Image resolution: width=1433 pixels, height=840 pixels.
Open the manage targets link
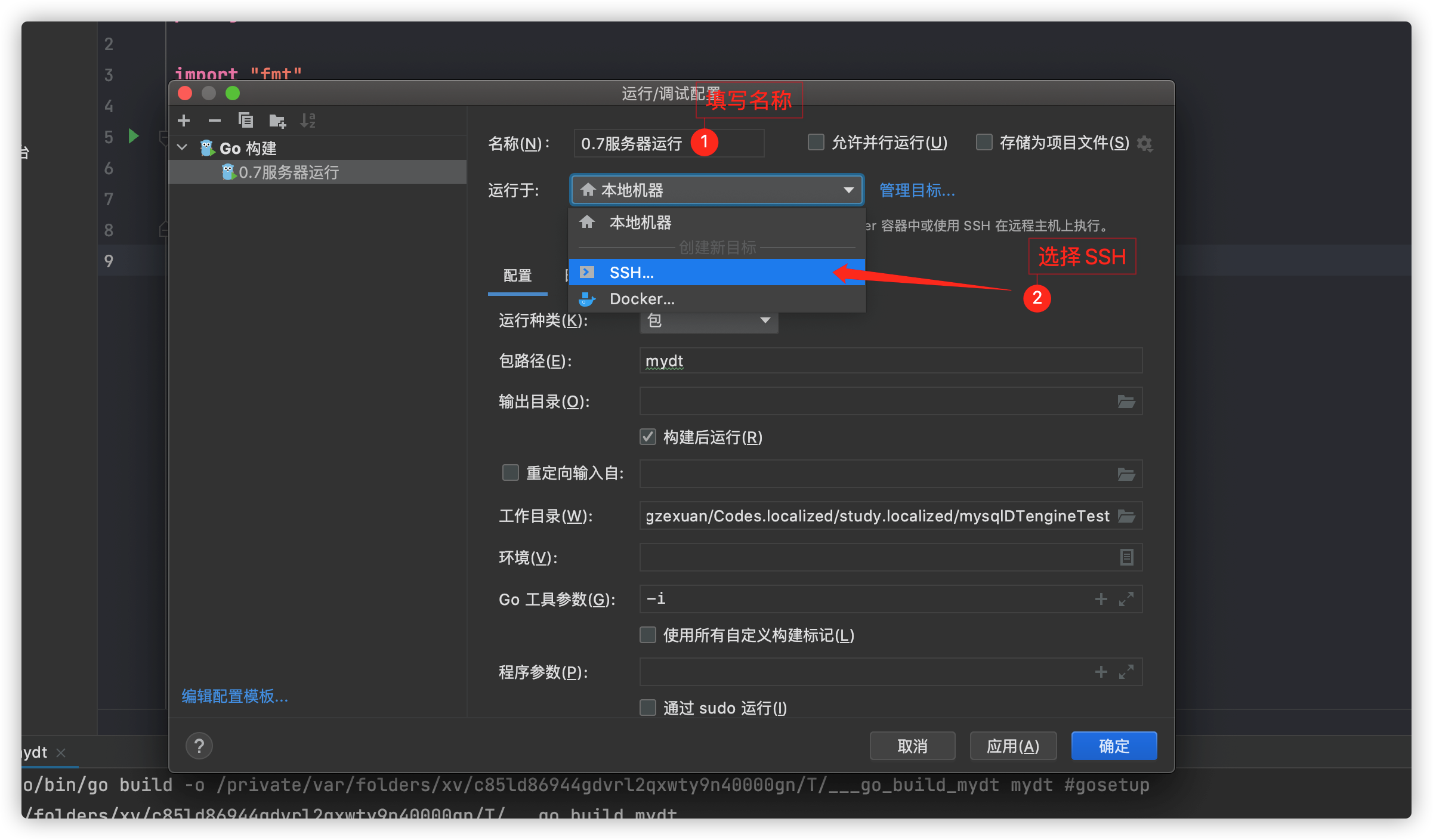point(917,190)
